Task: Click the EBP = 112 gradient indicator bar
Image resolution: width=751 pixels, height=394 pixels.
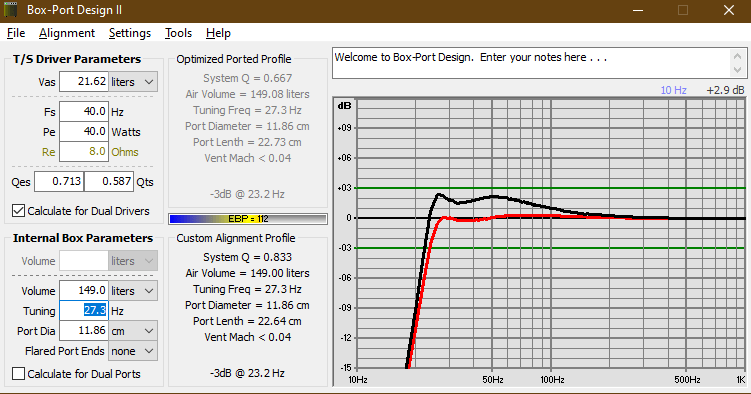Action: [248, 219]
